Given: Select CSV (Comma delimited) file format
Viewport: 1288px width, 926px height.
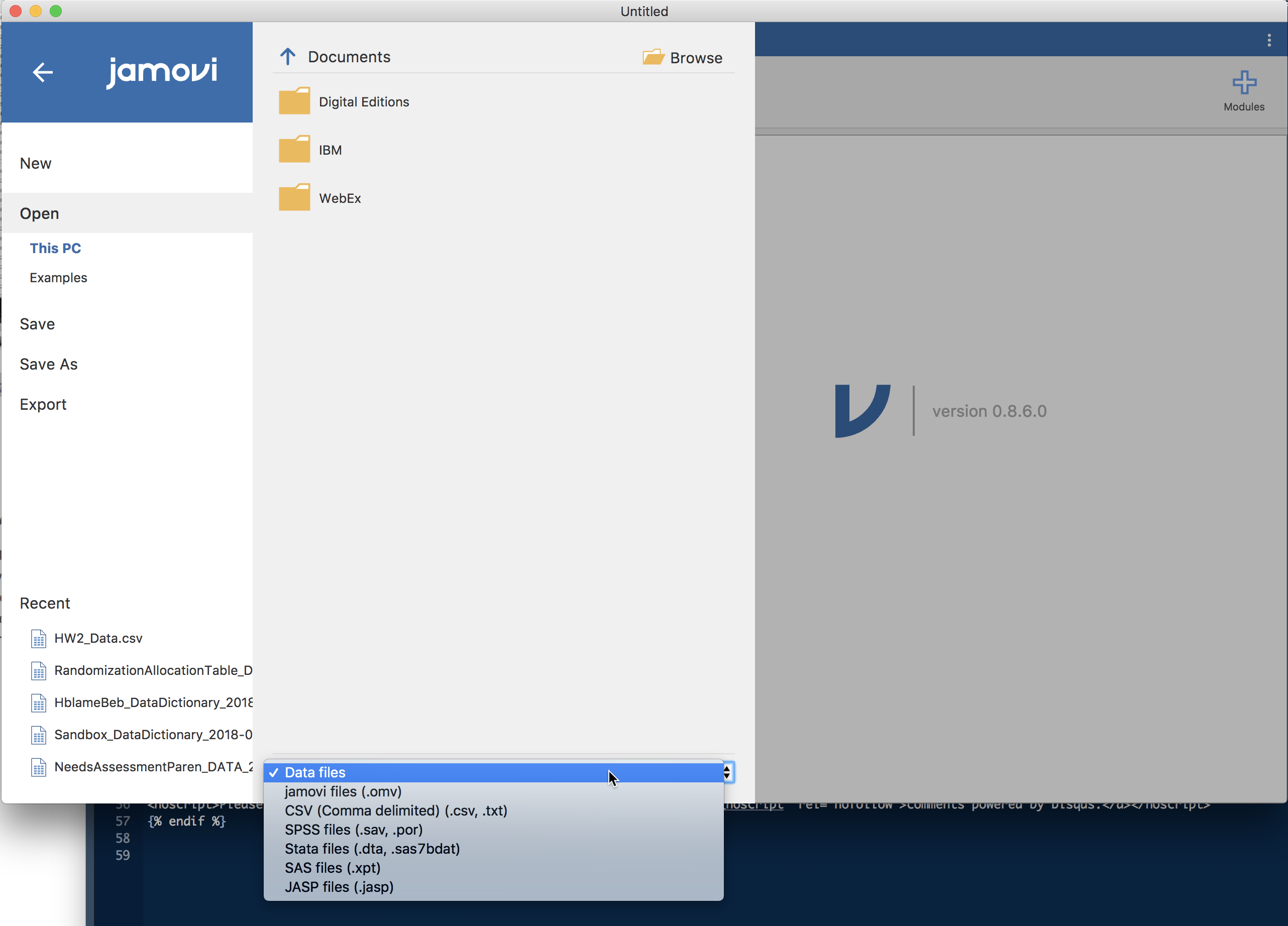Looking at the screenshot, I should pyautogui.click(x=395, y=810).
